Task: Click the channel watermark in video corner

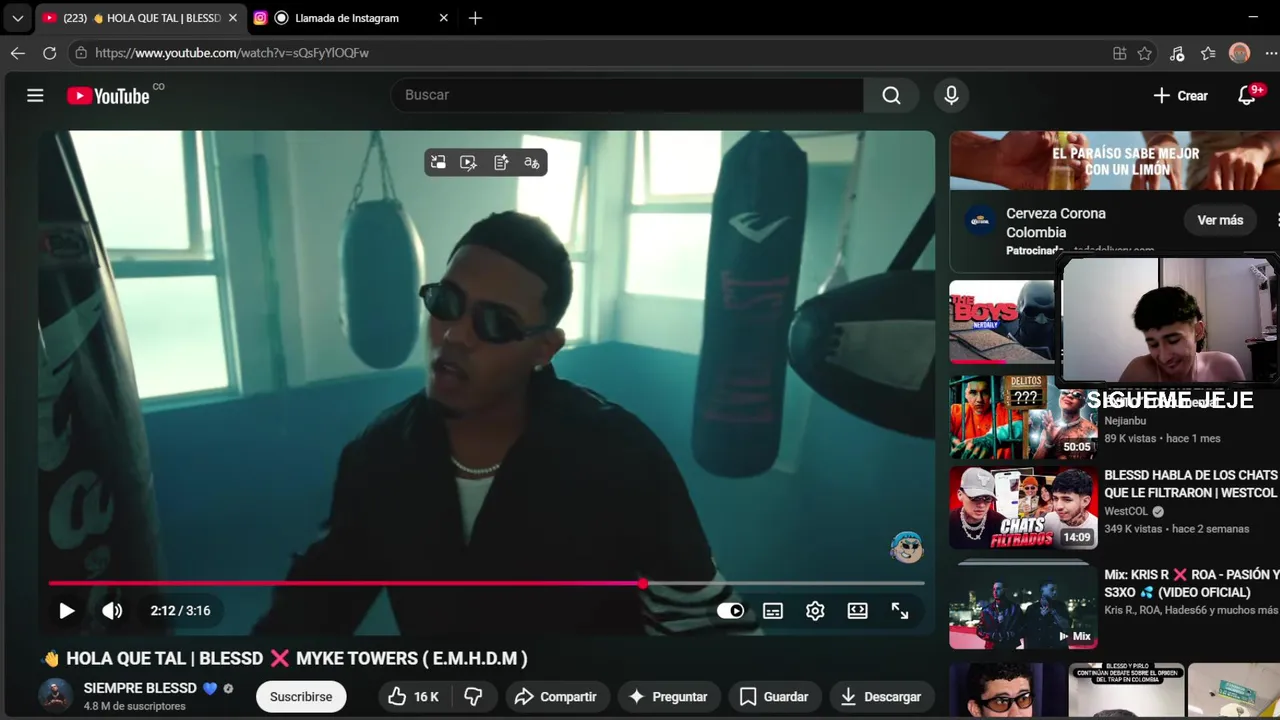Action: [906, 547]
